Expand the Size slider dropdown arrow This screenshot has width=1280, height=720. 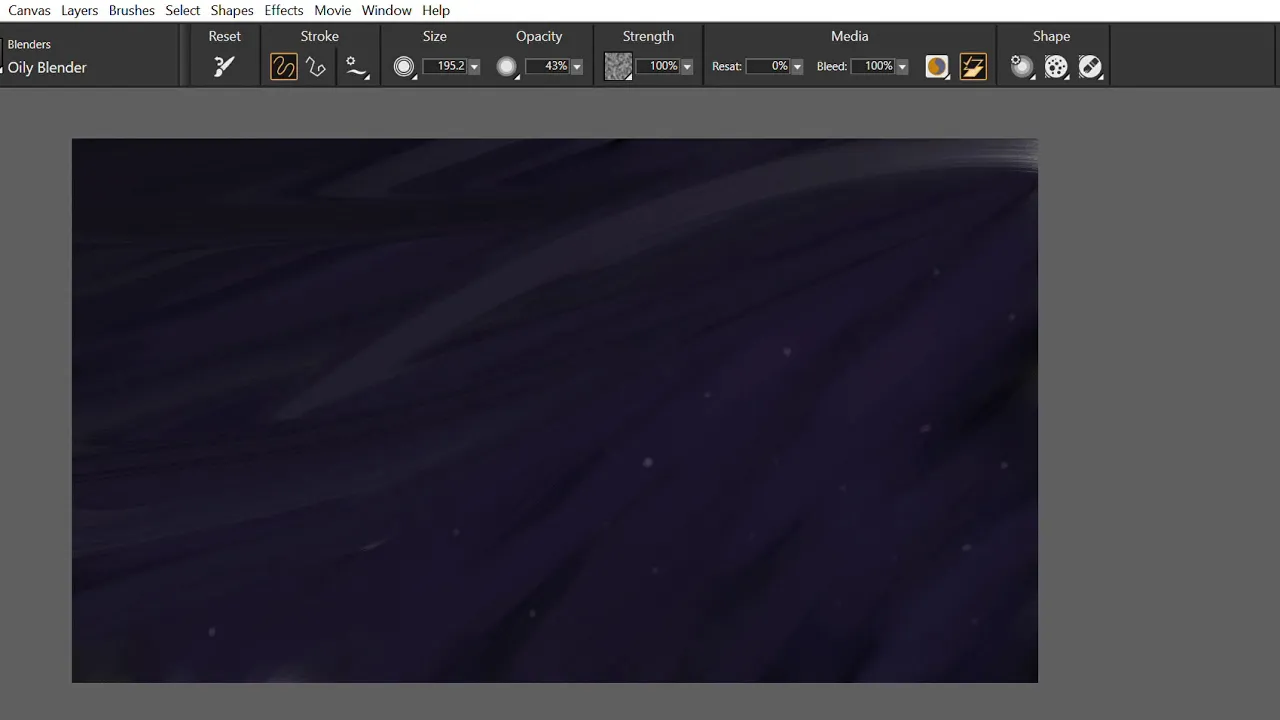coord(474,67)
